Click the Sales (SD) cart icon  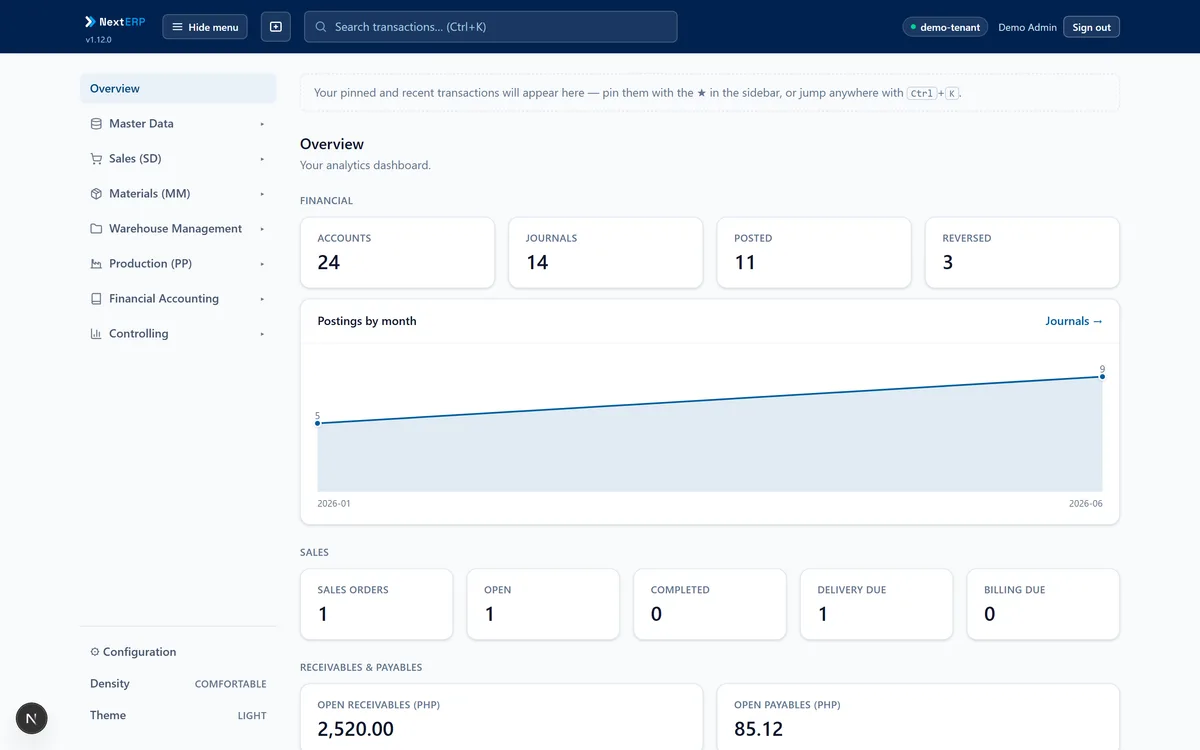pyautogui.click(x=96, y=159)
